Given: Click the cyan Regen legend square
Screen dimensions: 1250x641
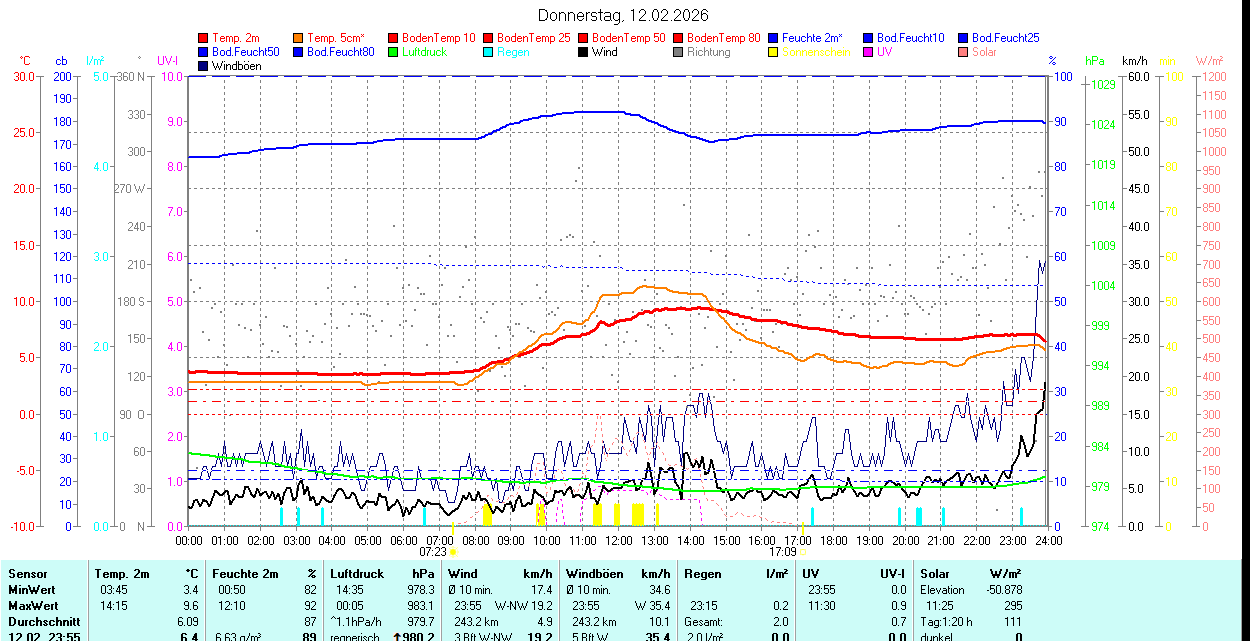Looking at the screenshot, I should pos(488,52).
